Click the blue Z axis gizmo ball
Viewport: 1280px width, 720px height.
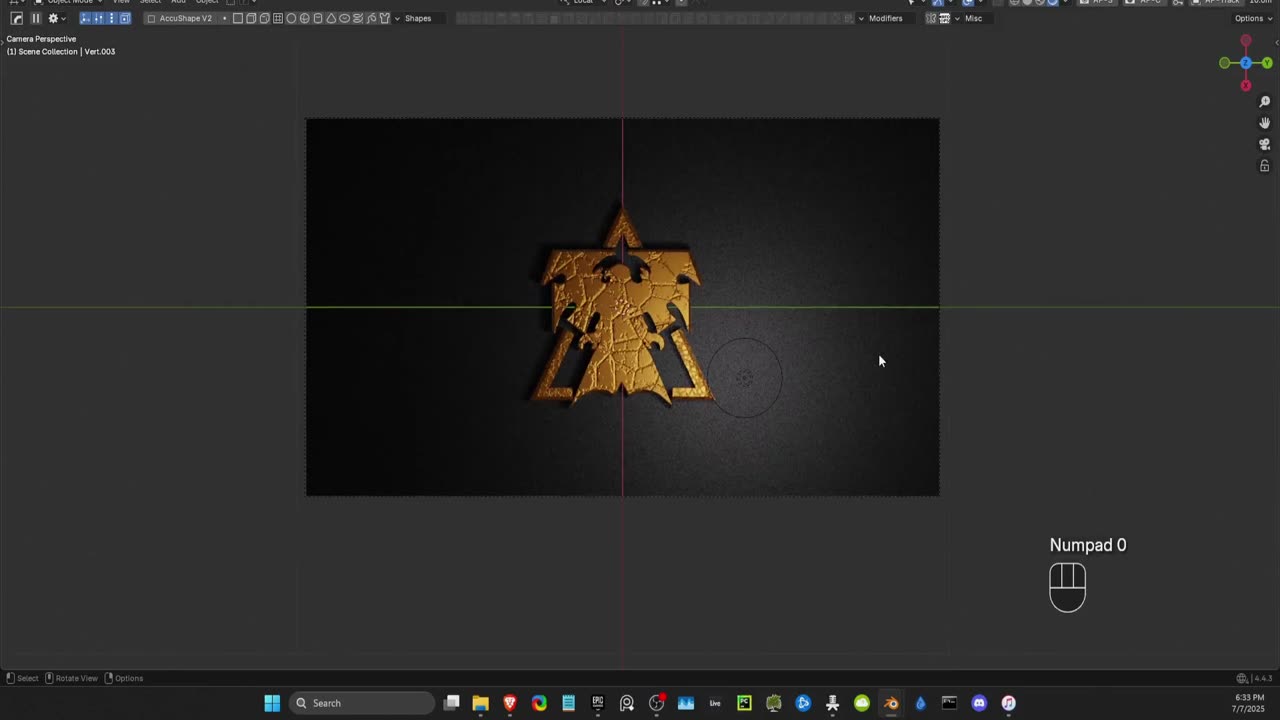click(x=1245, y=63)
